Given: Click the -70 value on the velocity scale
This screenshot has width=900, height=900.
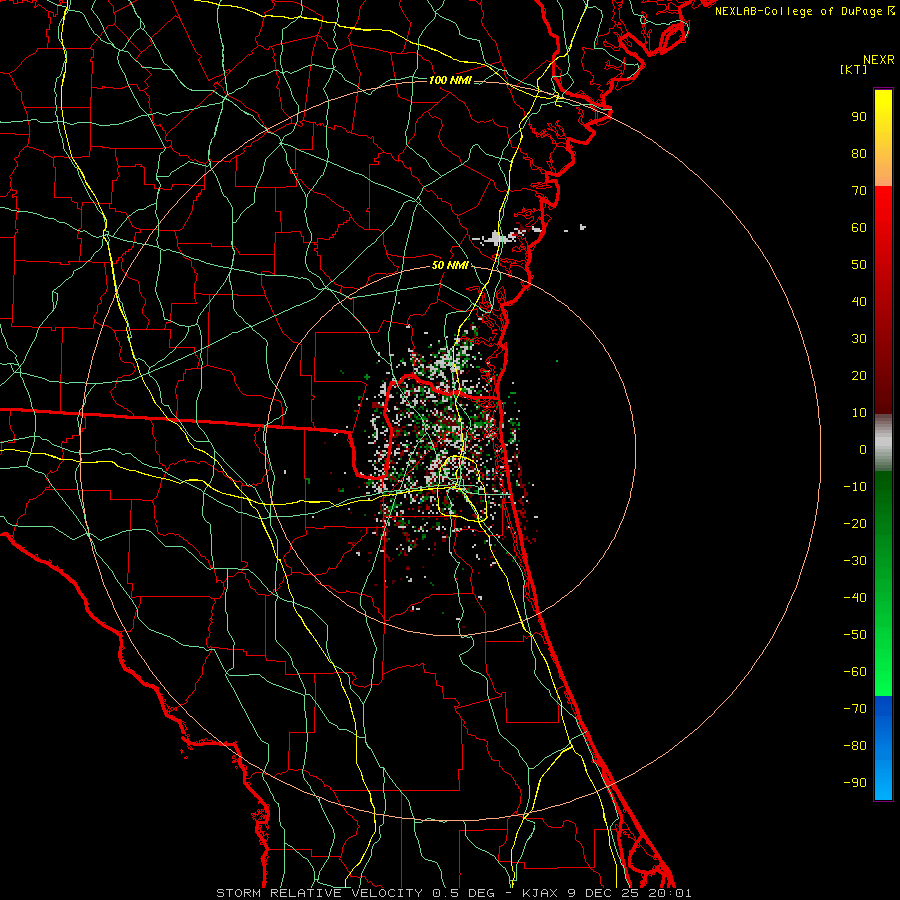Looking at the screenshot, I should [x=855, y=709].
